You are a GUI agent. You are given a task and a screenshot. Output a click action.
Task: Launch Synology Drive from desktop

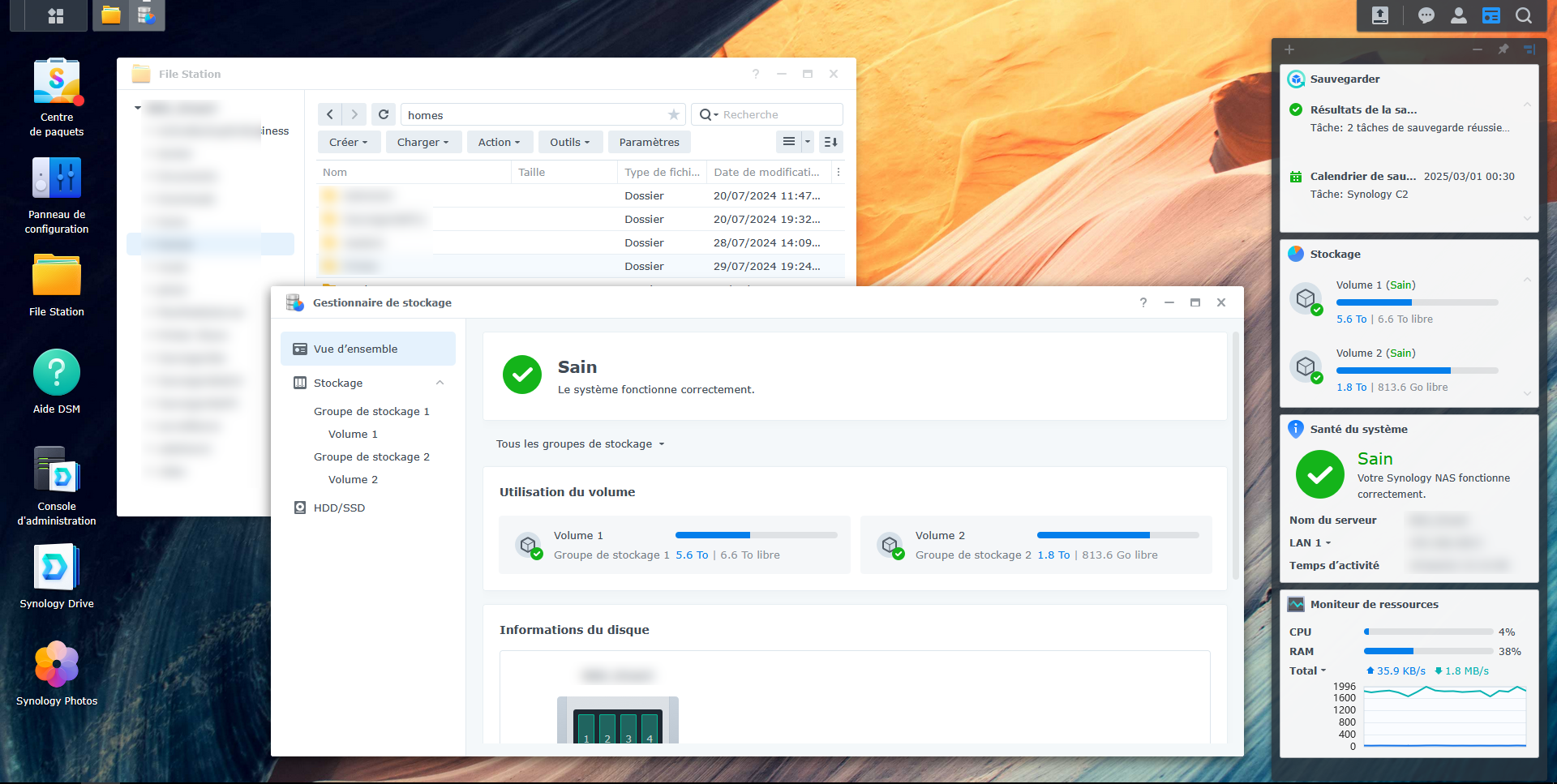pyautogui.click(x=57, y=569)
